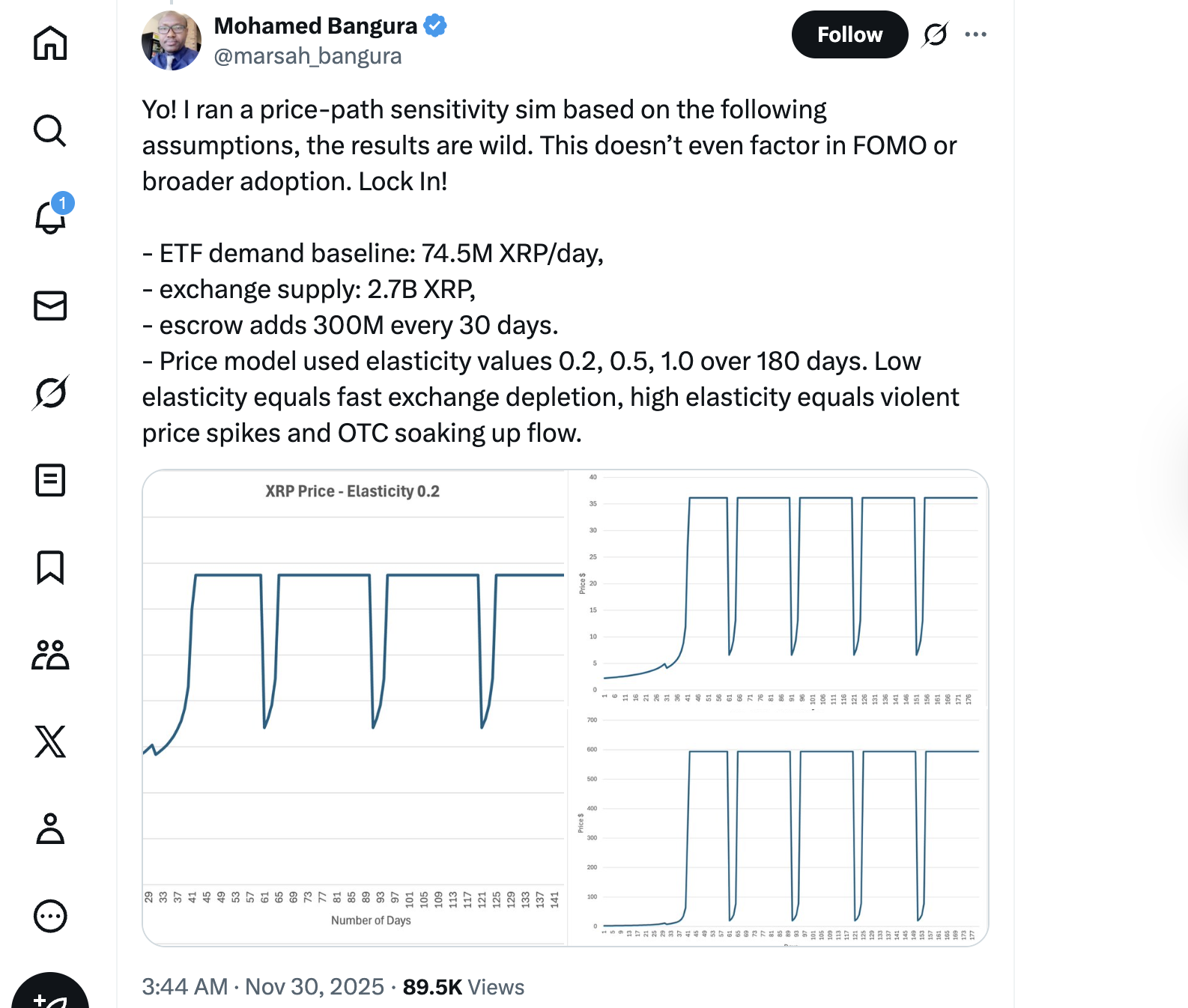The height and width of the screenshot is (1008, 1188).
Task: Open Grok icon in left sidebar
Action: pos(50,392)
